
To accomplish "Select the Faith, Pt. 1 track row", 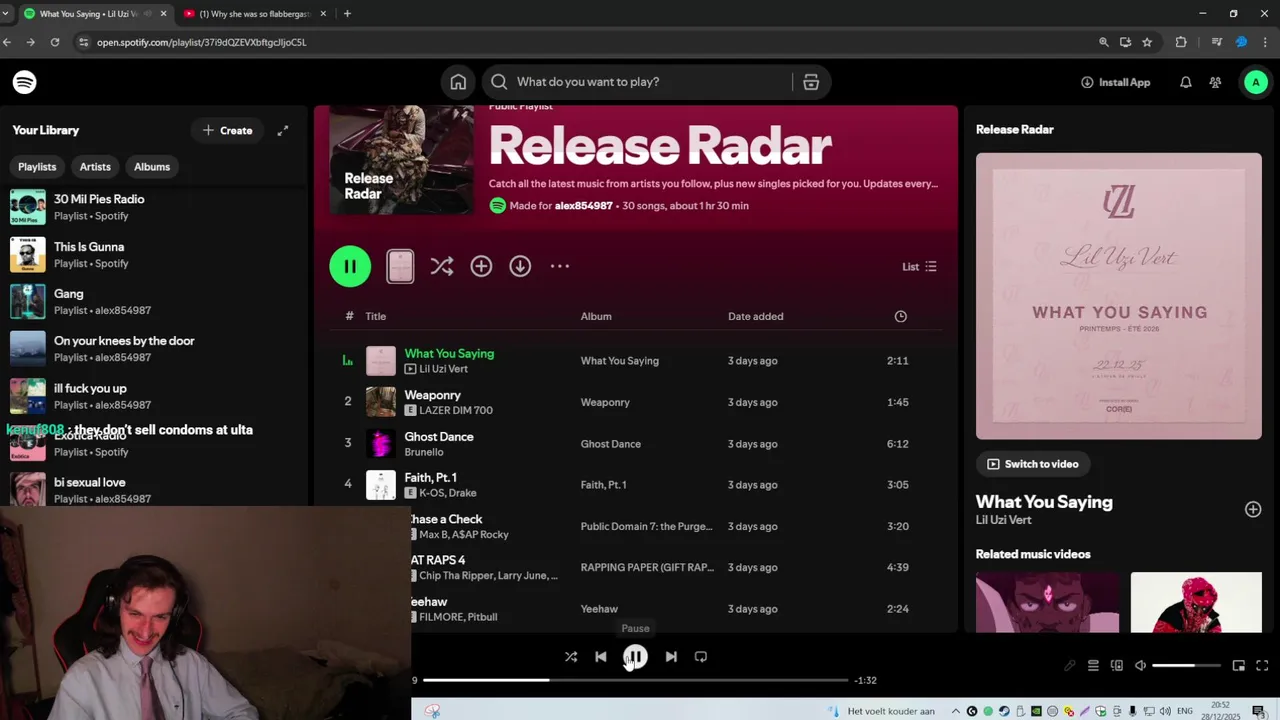I will [x=636, y=485].
